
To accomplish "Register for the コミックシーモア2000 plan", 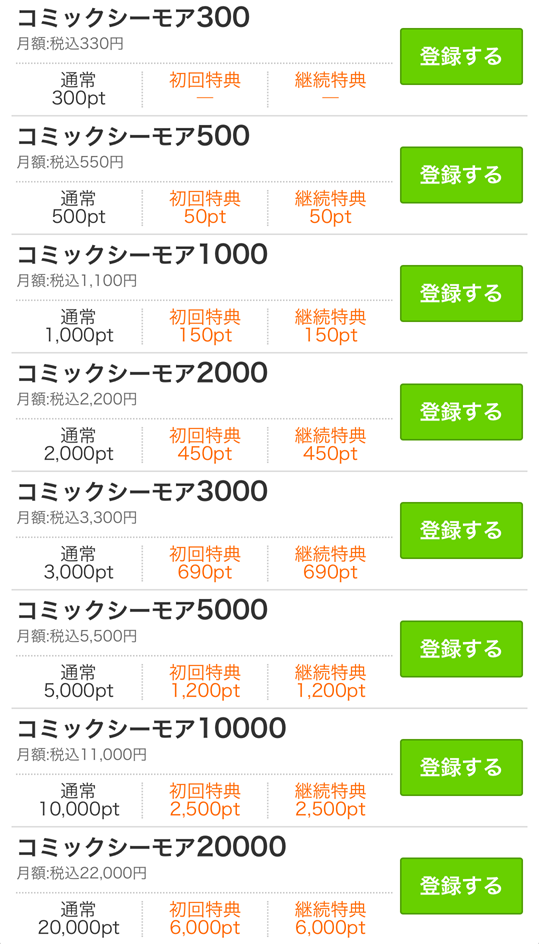I will (461, 412).
